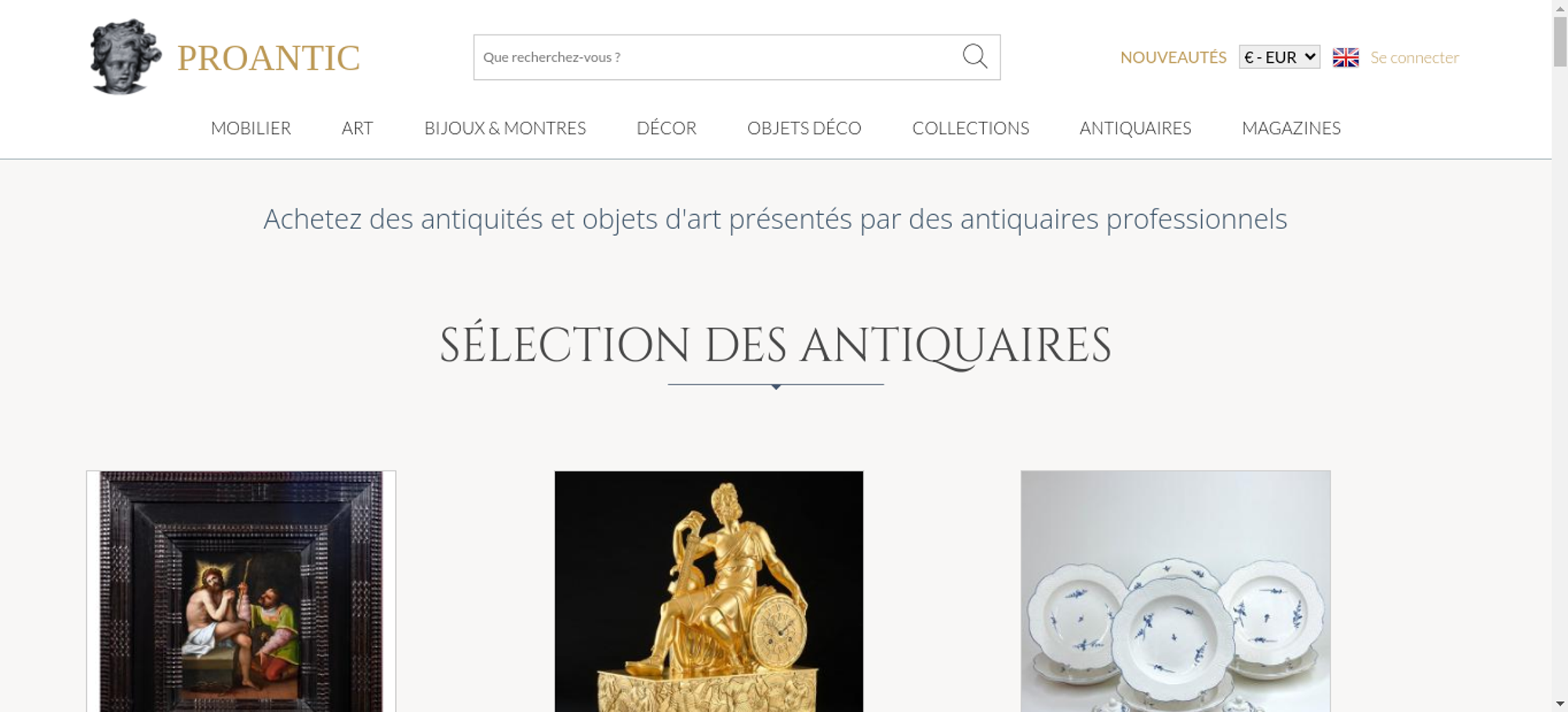Open the Objets Déco menu

[x=804, y=128]
